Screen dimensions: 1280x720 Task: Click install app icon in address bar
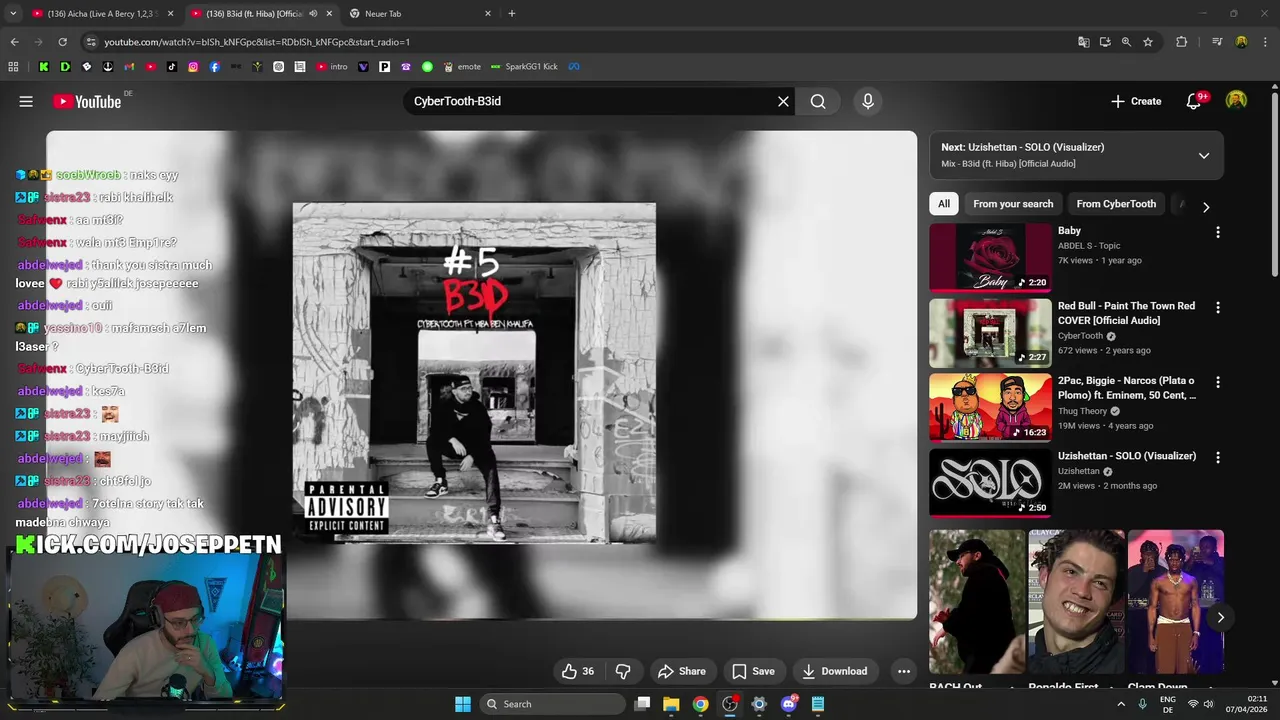[x=1105, y=42]
